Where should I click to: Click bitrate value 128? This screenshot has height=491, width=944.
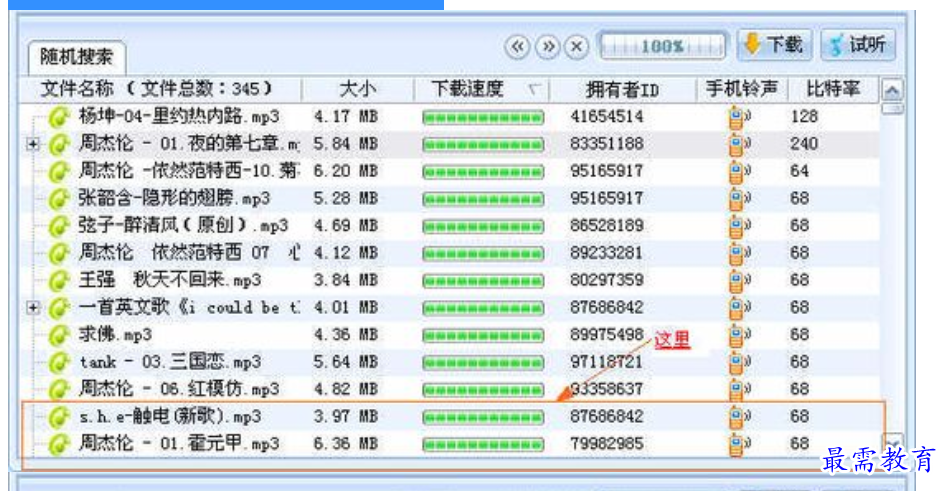click(x=804, y=117)
